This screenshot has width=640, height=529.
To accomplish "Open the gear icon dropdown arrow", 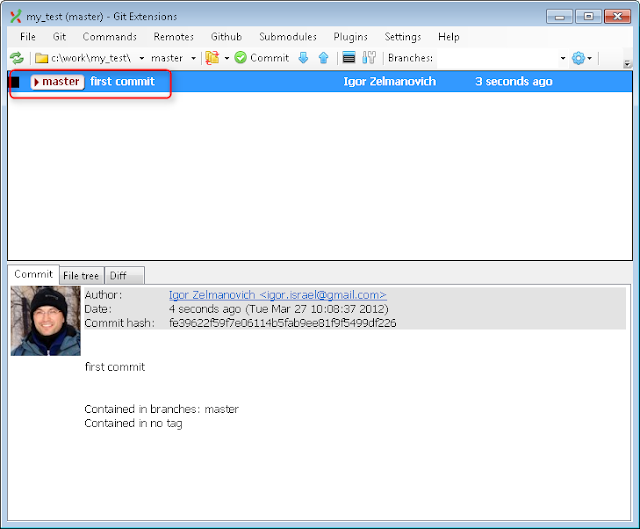I will [590, 58].
